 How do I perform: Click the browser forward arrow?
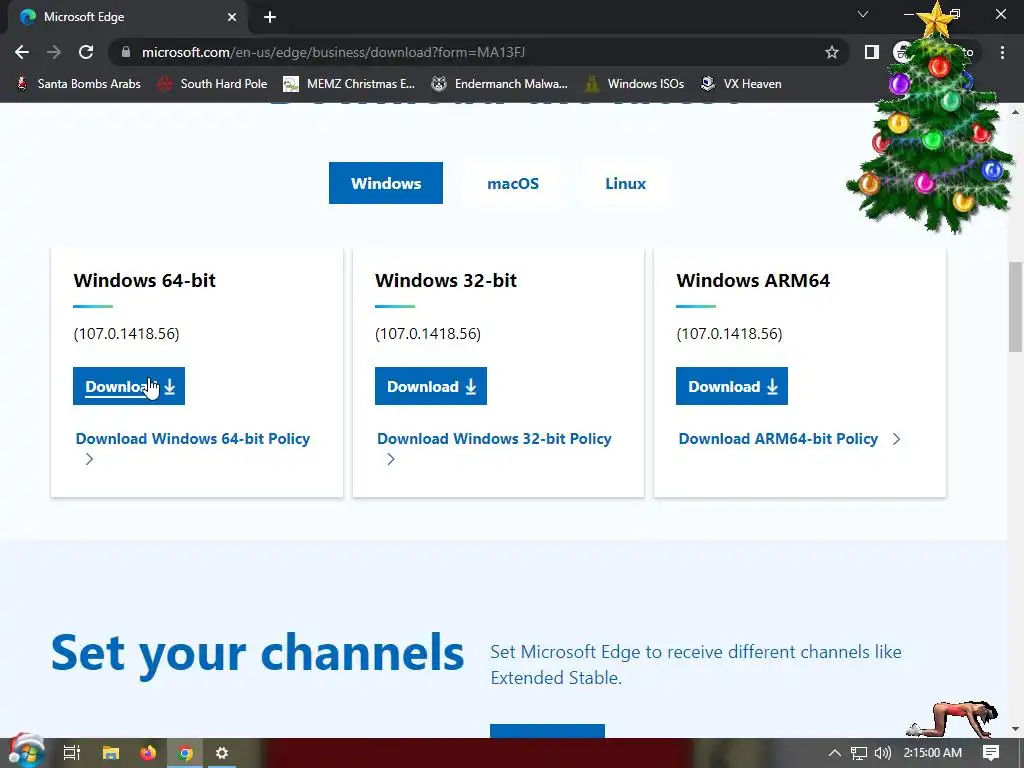(x=54, y=52)
